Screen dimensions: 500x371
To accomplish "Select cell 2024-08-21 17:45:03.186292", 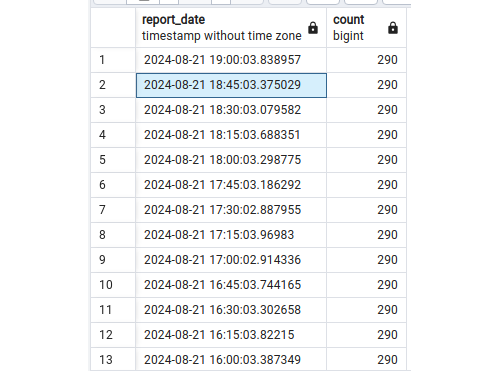I will click(231, 185).
